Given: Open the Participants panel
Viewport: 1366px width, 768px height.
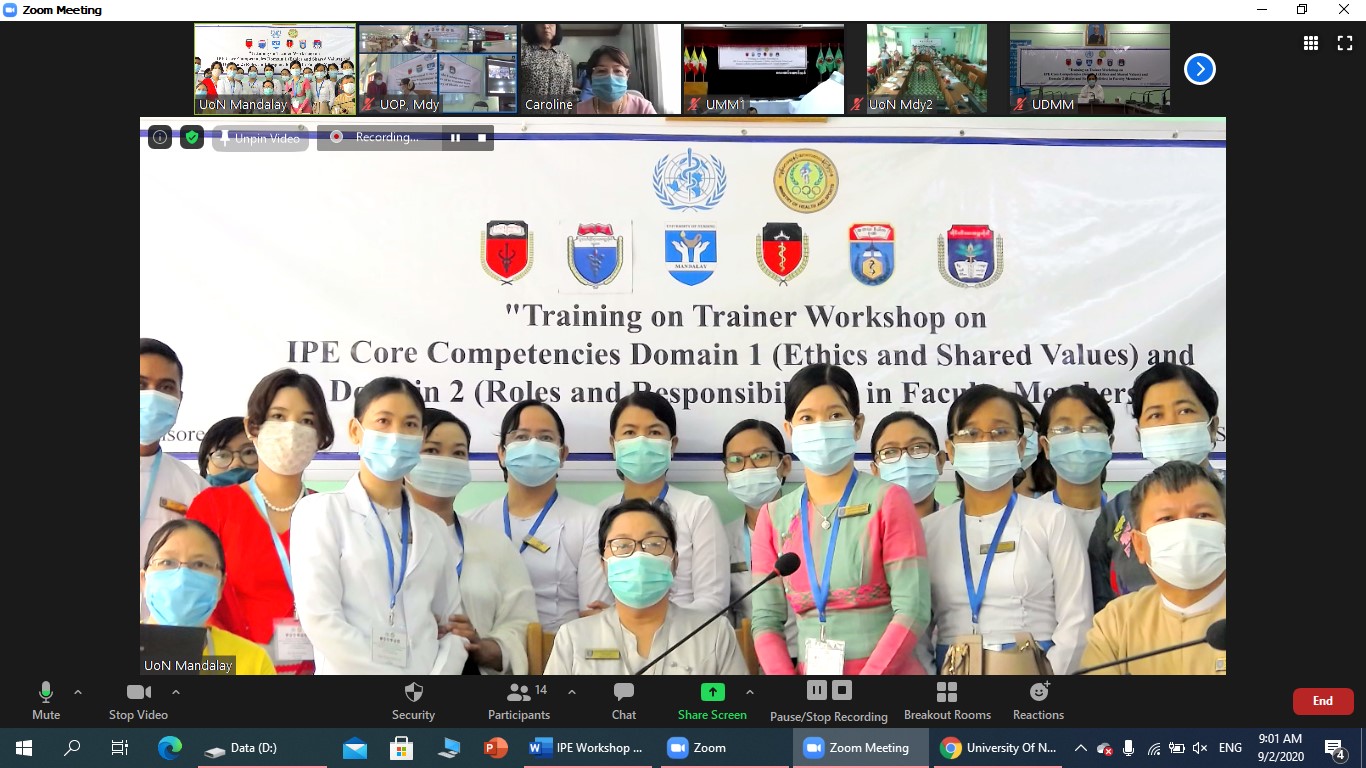Looking at the screenshot, I should coord(519,700).
